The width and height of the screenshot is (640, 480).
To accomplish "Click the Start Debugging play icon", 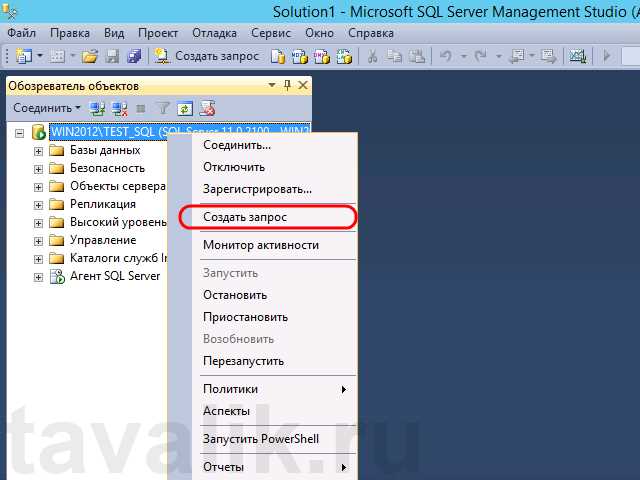I will [607, 56].
